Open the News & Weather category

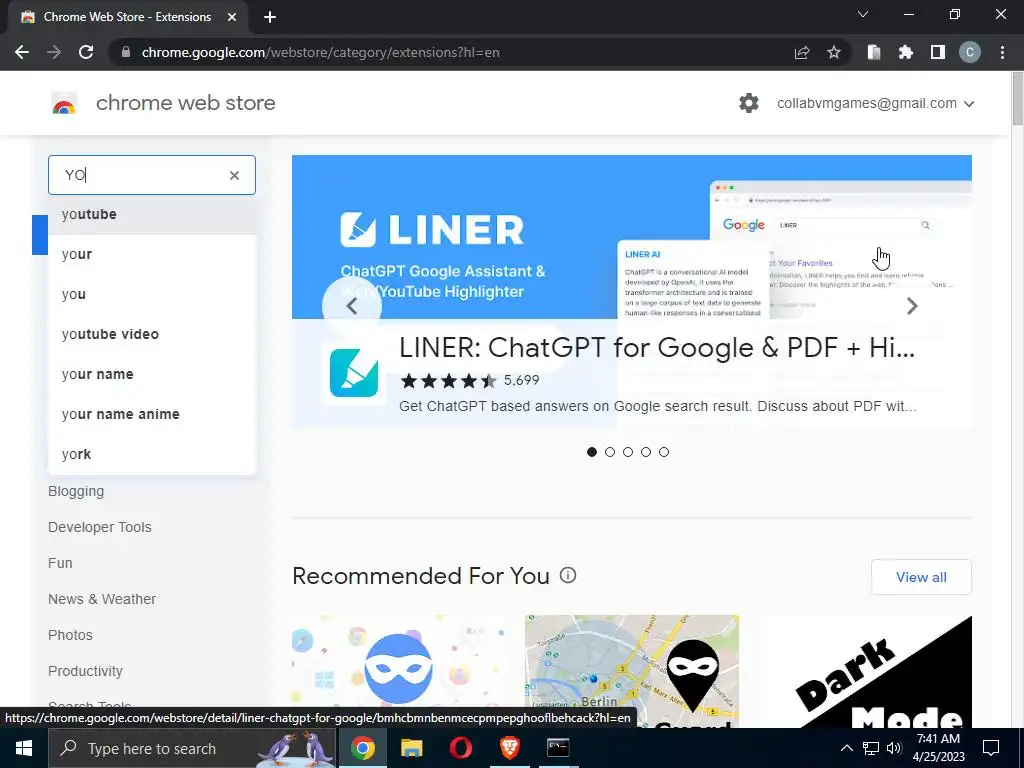102,599
